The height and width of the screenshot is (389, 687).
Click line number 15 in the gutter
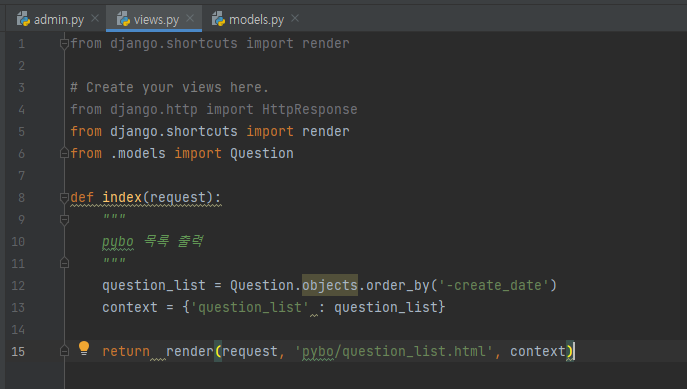[x=18, y=351]
